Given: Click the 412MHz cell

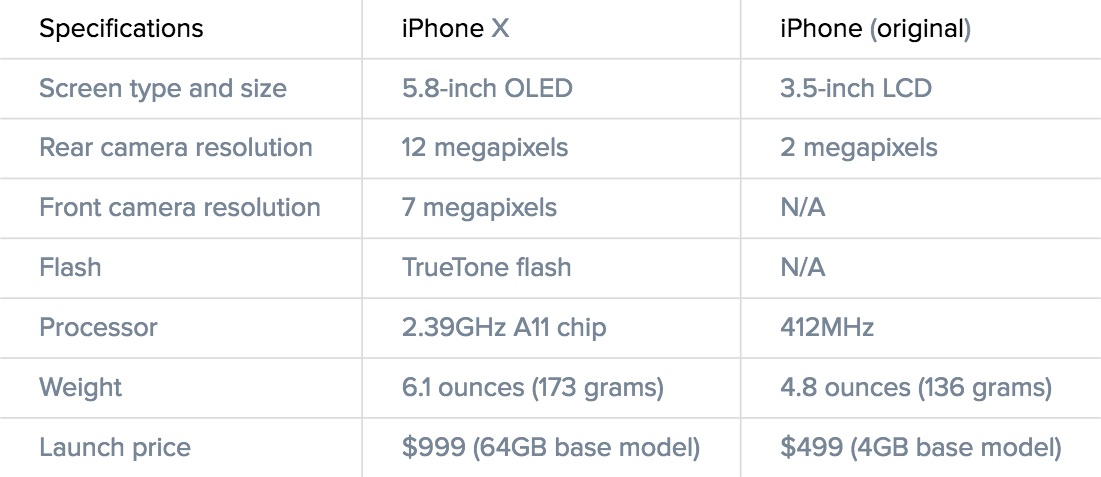Looking at the screenshot, I should tap(827, 327).
